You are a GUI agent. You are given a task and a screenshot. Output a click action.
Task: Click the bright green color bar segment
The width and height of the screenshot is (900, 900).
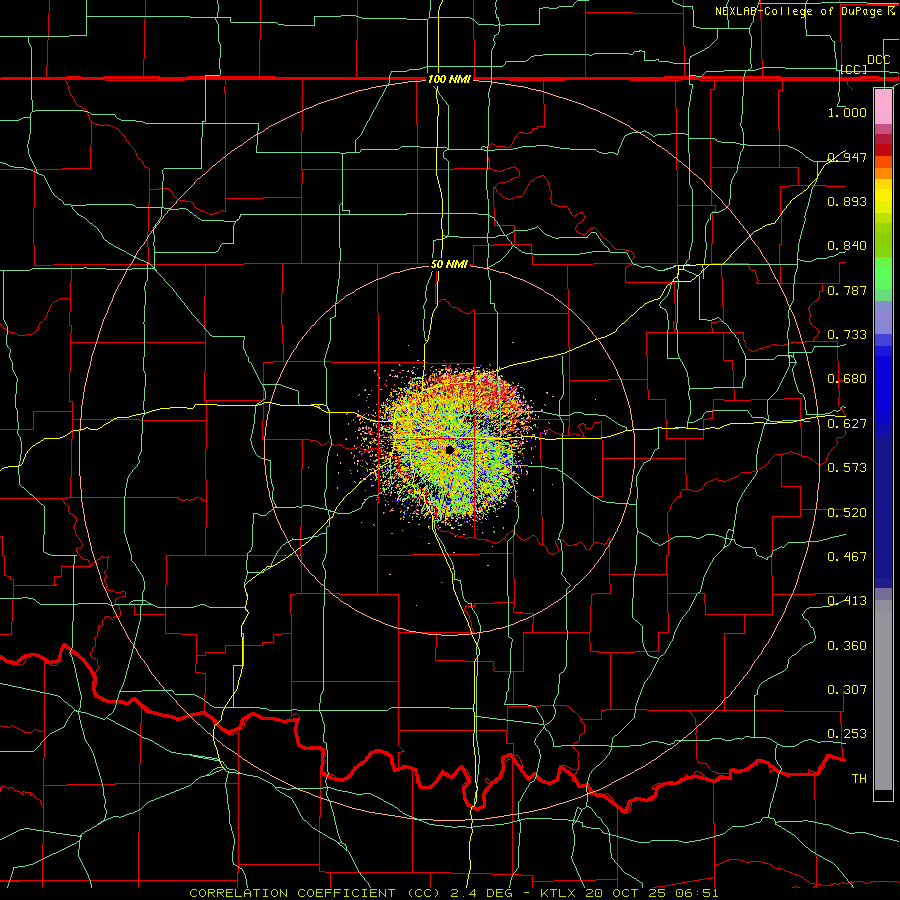[883, 273]
